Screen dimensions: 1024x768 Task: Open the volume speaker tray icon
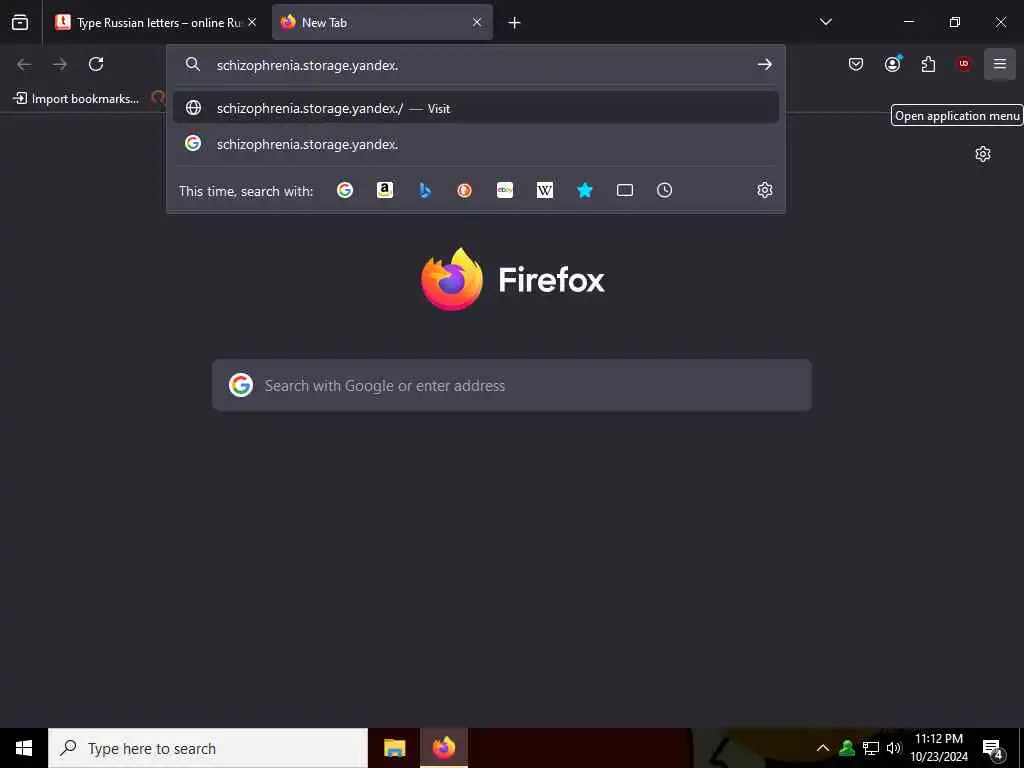pyautogui.click(x=894, y=748)
